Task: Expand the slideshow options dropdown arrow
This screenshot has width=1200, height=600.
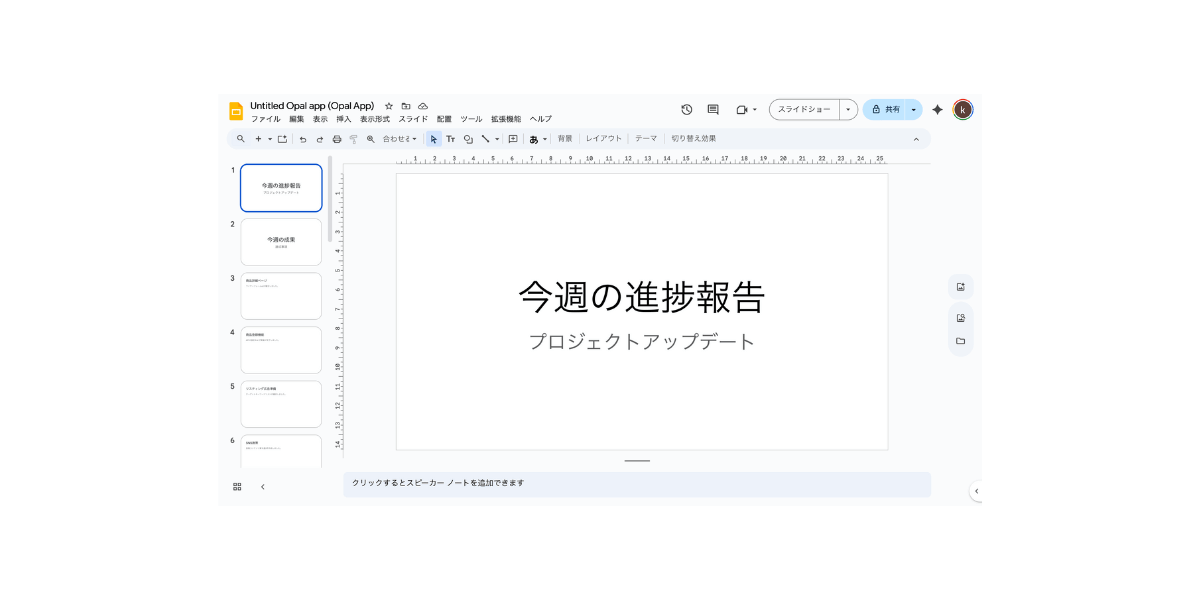Action: [848, 110]
